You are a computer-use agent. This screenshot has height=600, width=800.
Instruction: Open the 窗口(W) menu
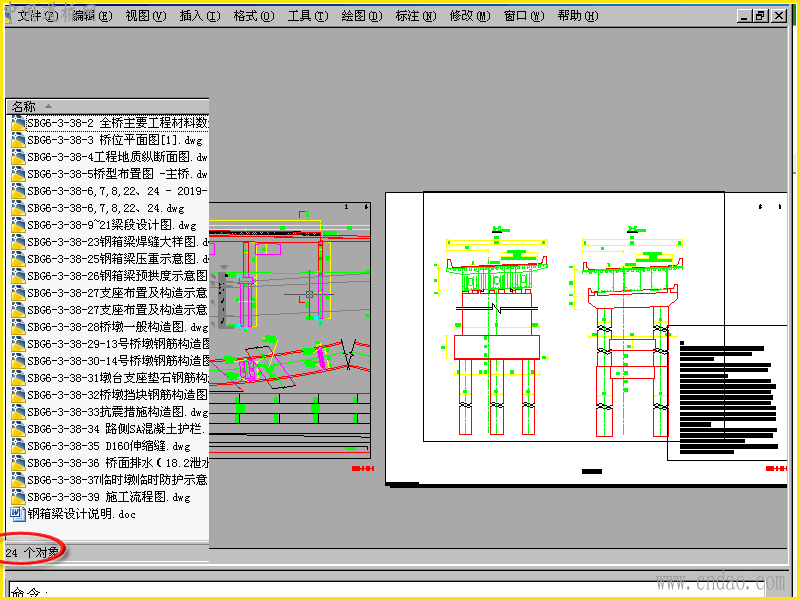click(524, 16)
